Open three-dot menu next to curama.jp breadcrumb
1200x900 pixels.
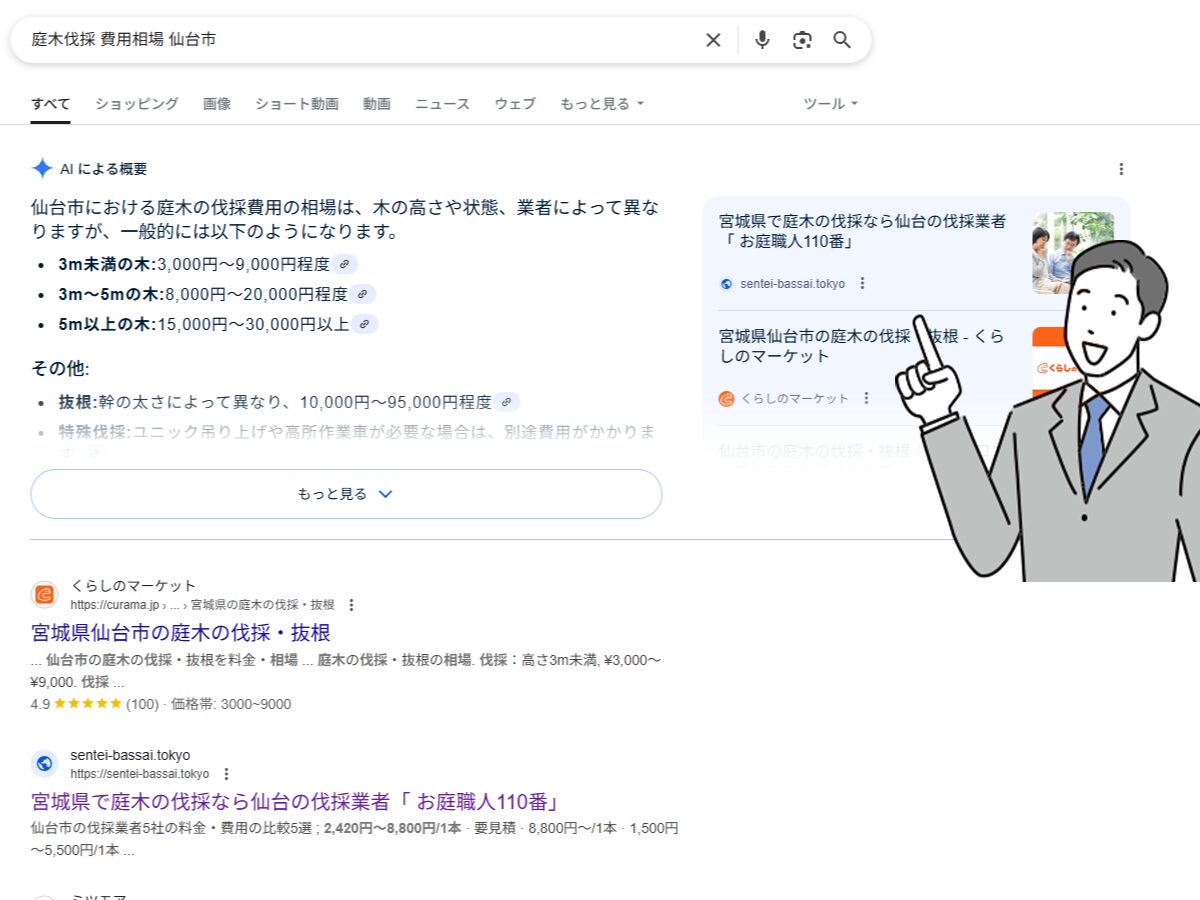click(x=351, y=605)
